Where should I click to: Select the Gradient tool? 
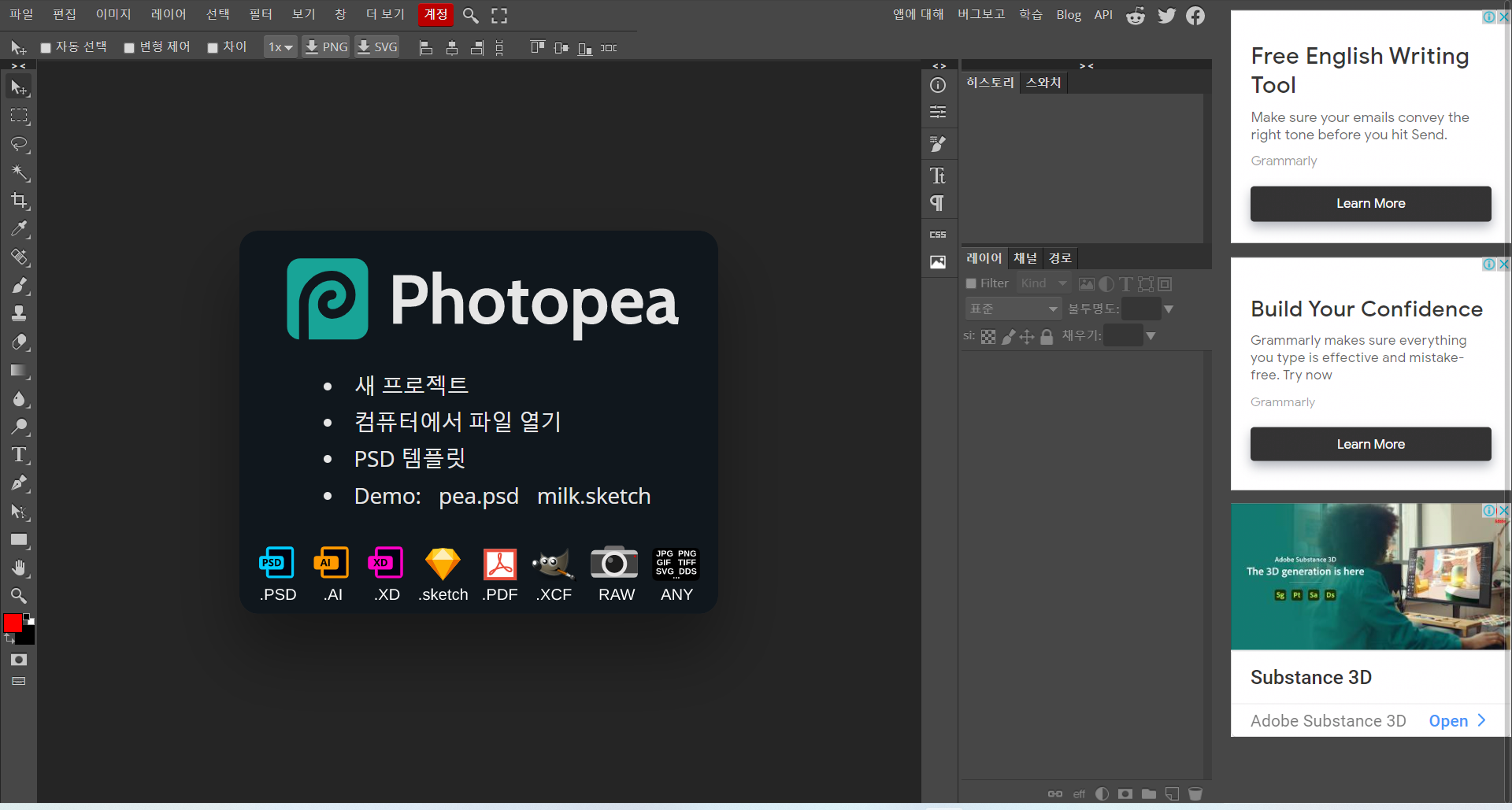click(19, 371)
